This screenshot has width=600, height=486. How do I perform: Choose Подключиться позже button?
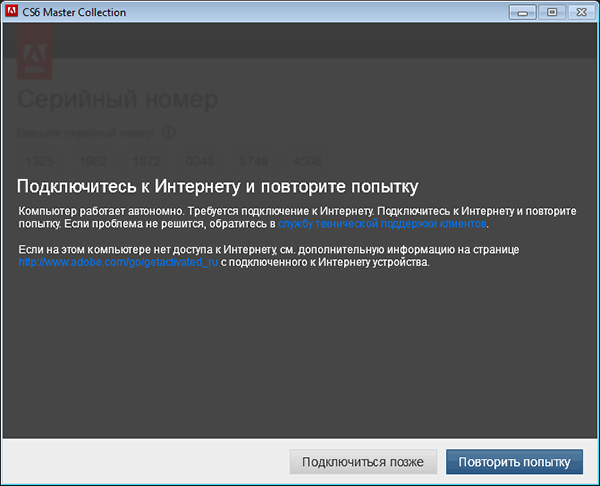point(363,462)
